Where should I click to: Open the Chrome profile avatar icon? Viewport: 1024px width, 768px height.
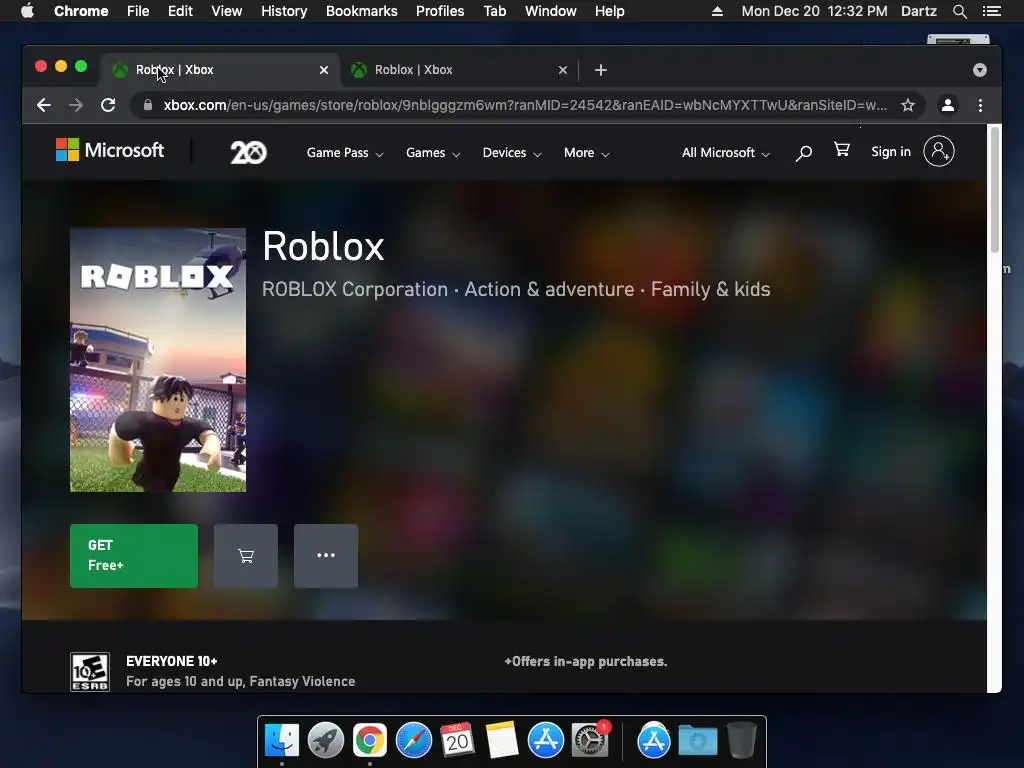click(948, 105)
